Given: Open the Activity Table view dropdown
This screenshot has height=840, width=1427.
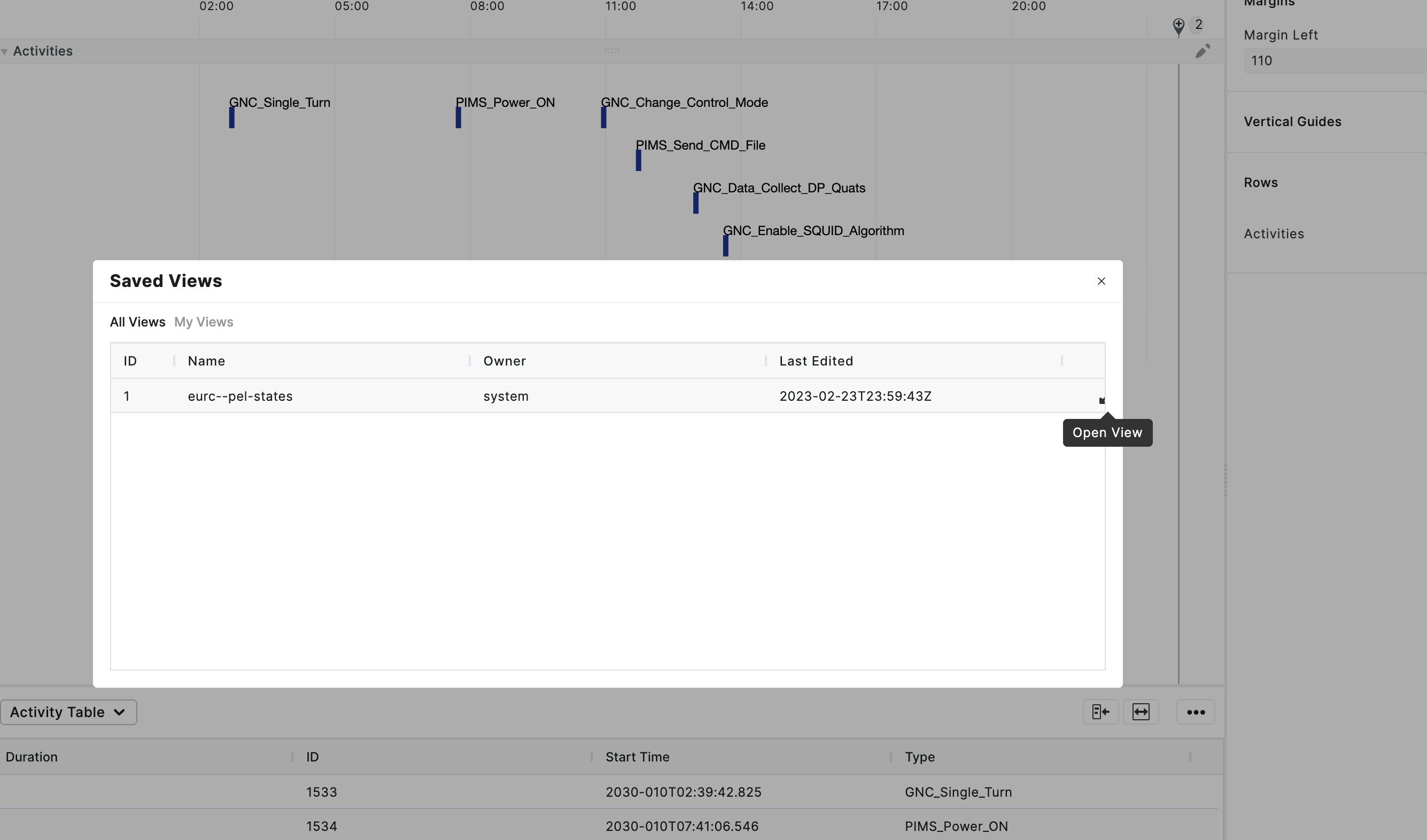Looking at the screenshot, I should point(68,712).
